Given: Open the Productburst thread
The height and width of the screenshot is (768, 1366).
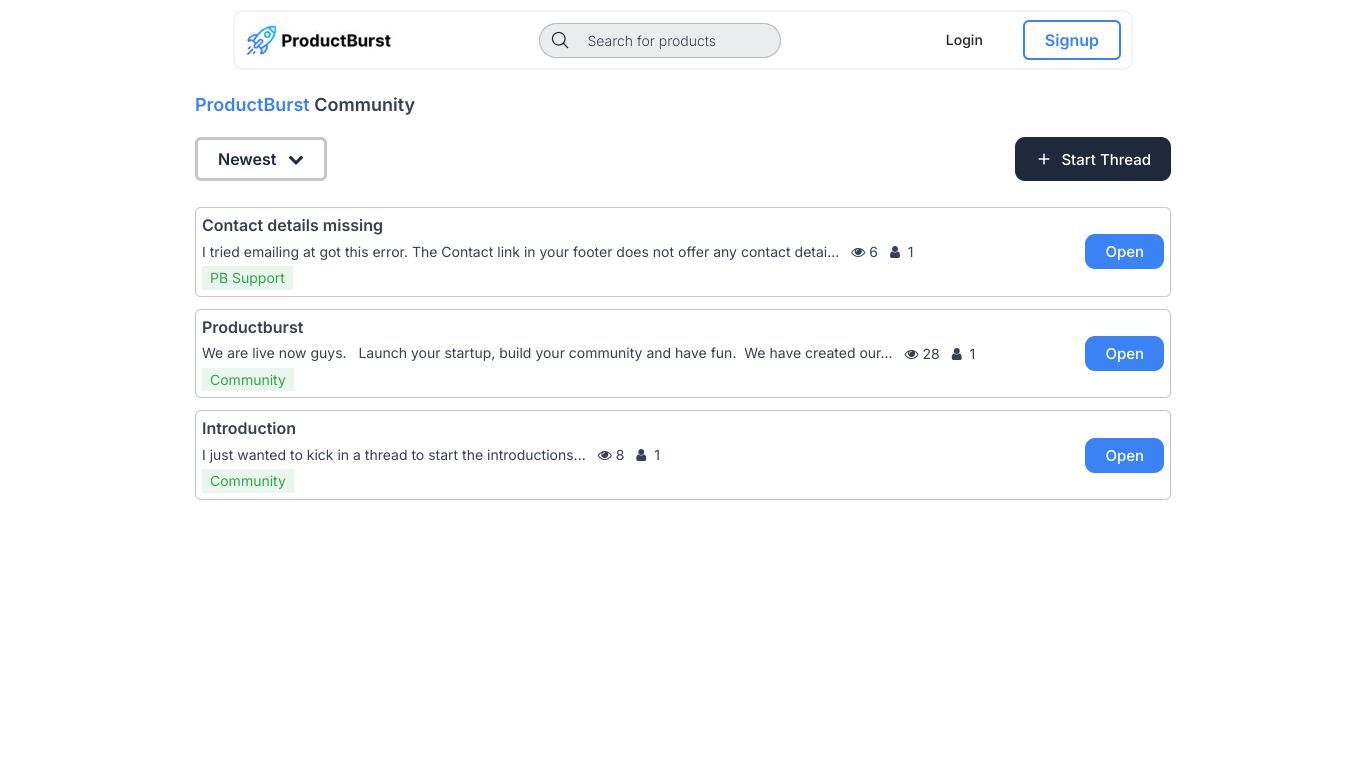Looking at the screenshot, I should coord(1124,354).
